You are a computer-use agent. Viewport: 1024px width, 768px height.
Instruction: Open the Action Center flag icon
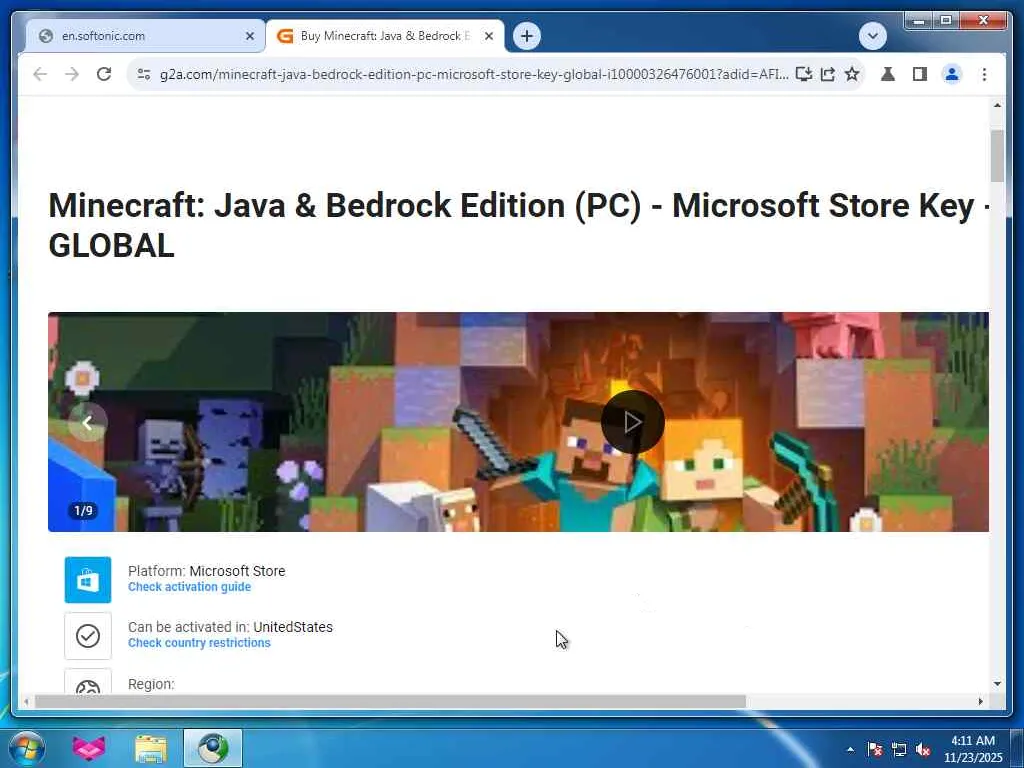coord(875,750)
